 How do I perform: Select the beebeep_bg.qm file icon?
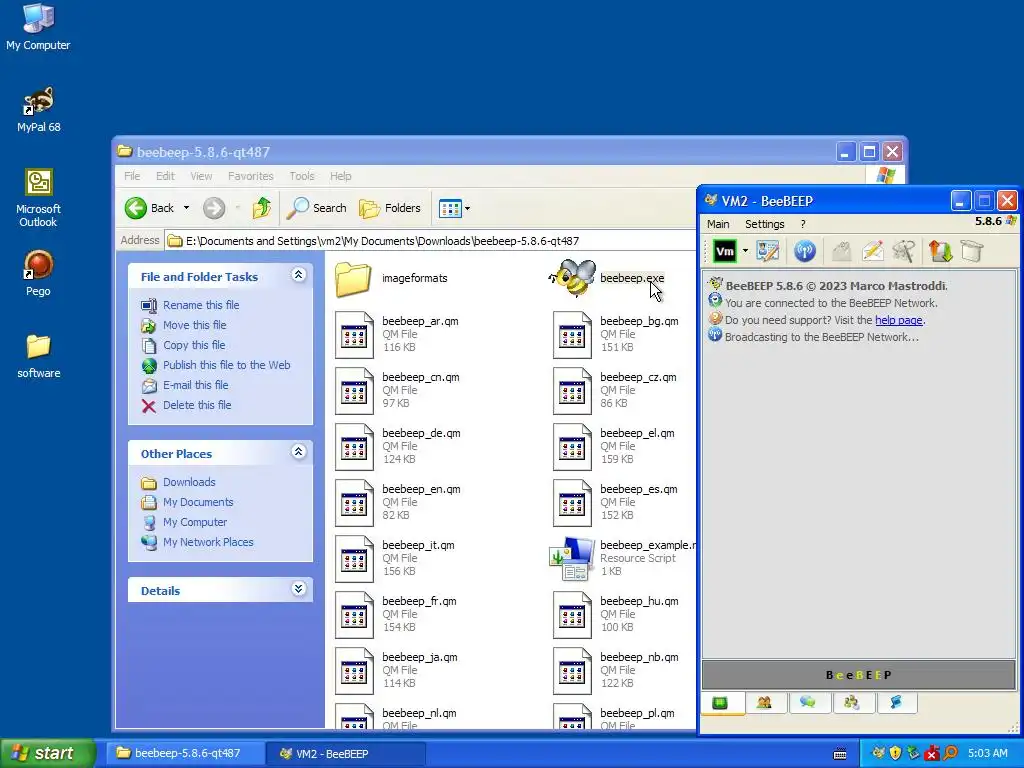click(x=571, y=335)
